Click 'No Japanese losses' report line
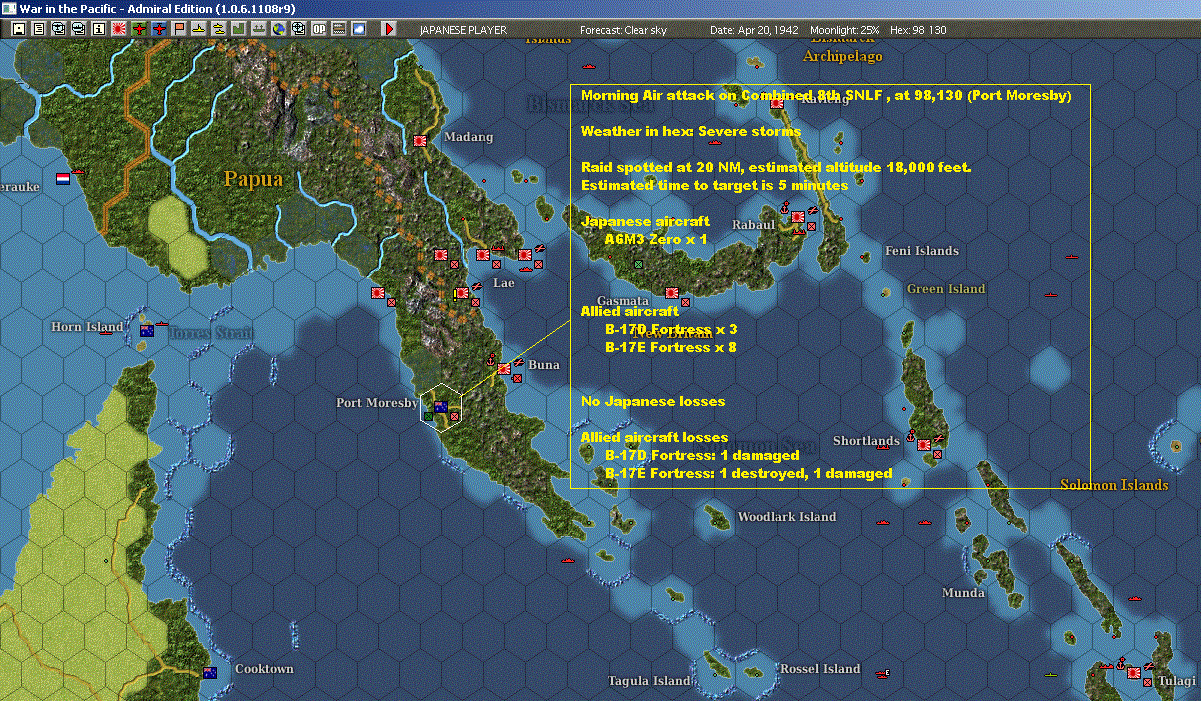 (653, 401)
